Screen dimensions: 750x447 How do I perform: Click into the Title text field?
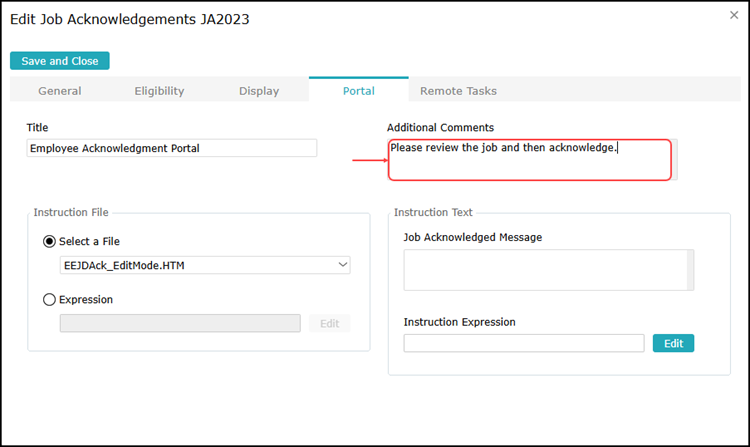172,148
